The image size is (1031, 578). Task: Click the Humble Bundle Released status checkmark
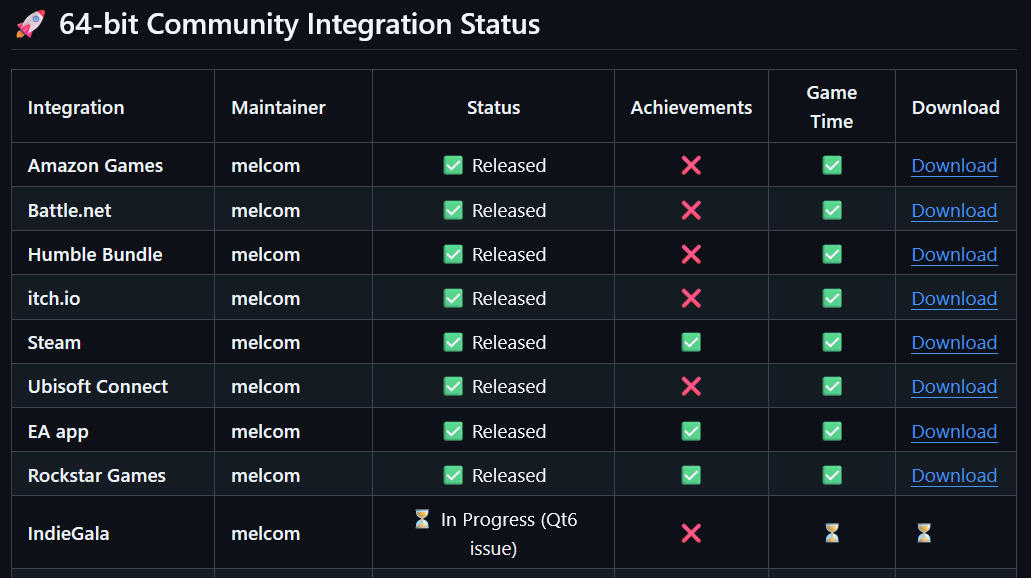(453, 254)
